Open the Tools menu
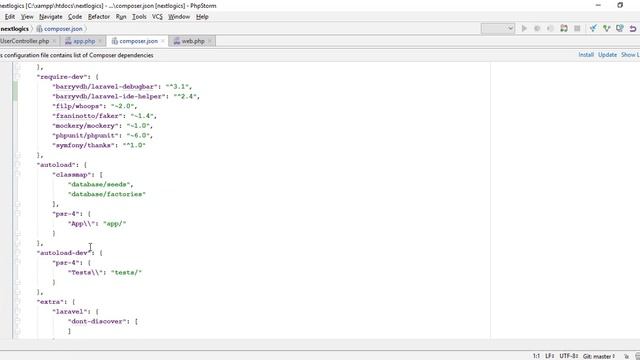Viewport: 640px width, 360px height. (139, 17)
